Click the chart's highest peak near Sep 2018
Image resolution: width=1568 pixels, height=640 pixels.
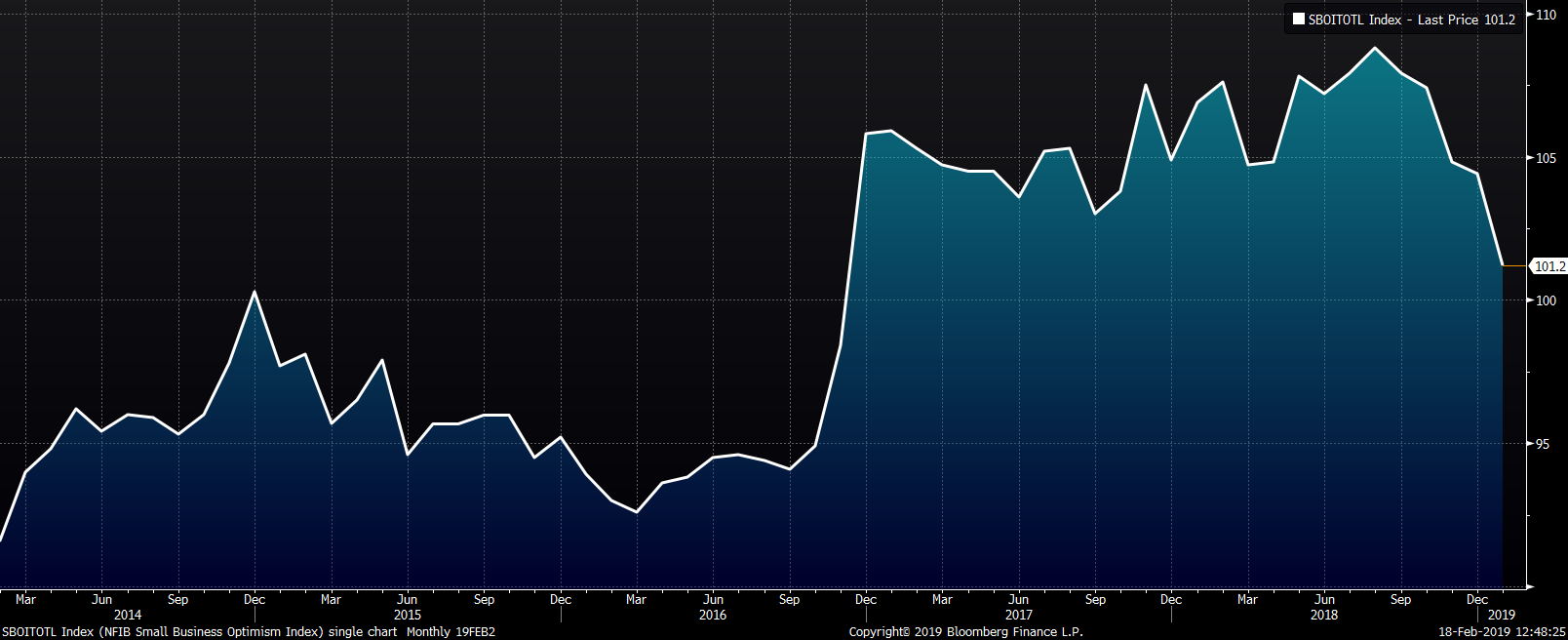1375,49
